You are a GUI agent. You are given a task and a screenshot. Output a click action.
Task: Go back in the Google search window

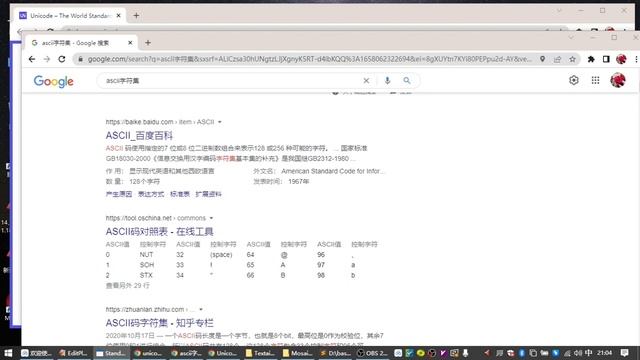32,59
